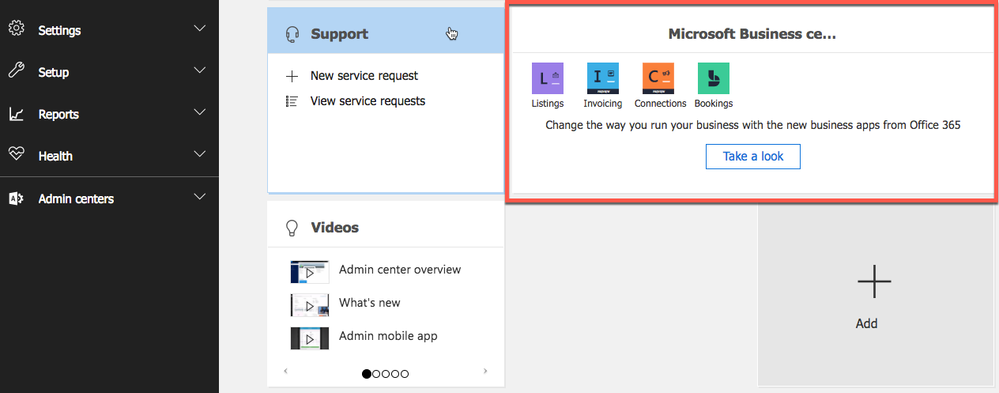999x393 pixels.
Task: Select the first filled pagination dot
Action: [x=366, y=374]
